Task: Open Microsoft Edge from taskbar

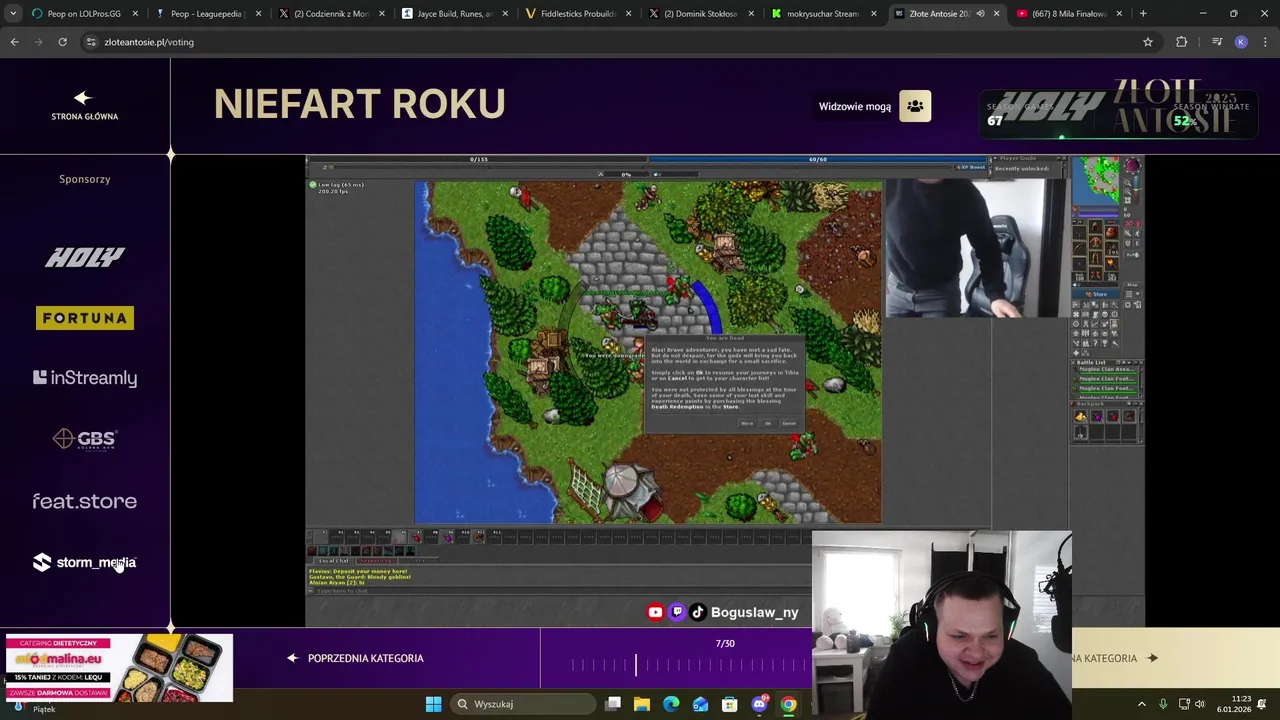Action: tap(671, 704)
